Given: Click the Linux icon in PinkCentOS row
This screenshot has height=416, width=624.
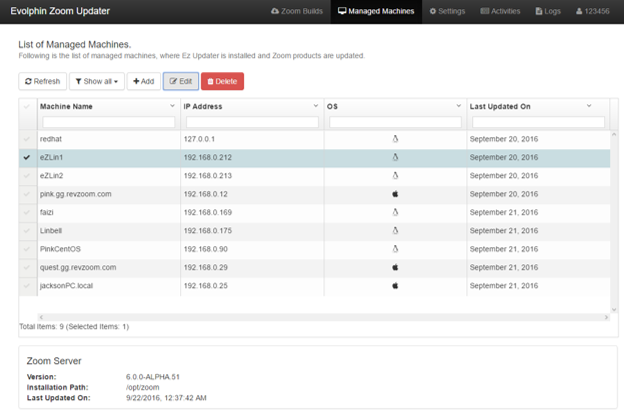Looking at the screenshot, I should (395, 249).
